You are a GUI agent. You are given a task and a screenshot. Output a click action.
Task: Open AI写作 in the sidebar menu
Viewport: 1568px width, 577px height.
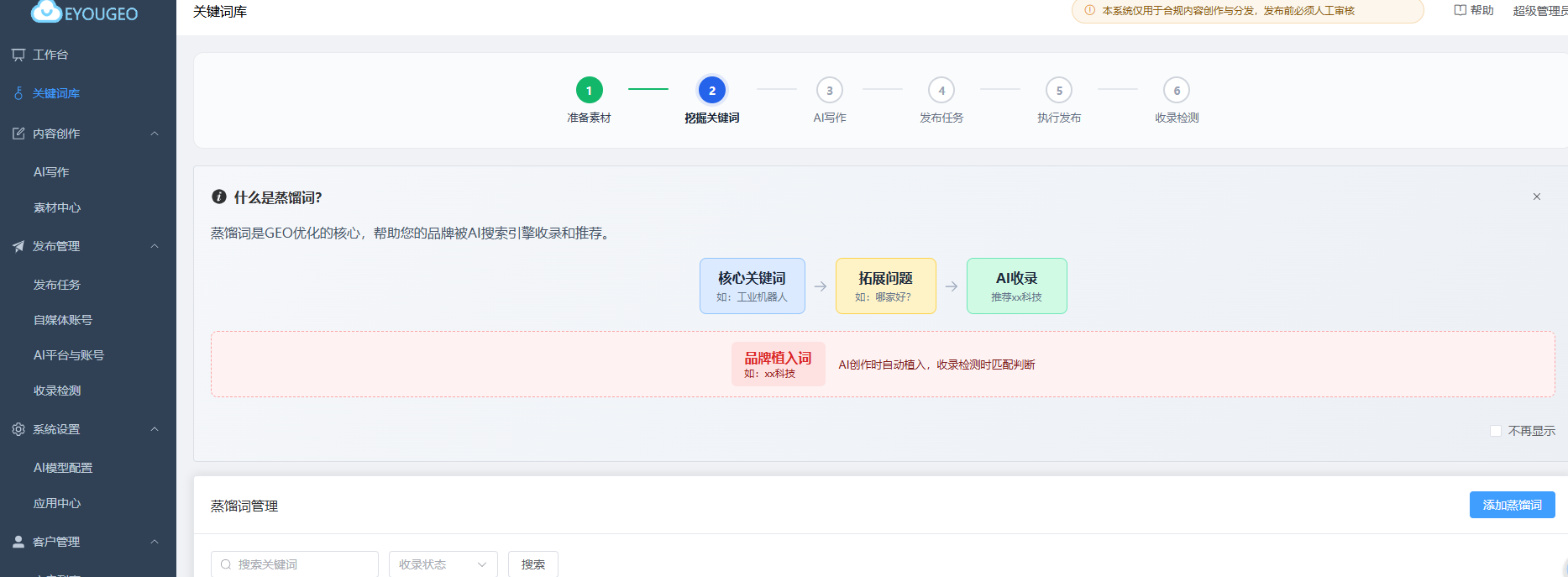tap(51, 172)
